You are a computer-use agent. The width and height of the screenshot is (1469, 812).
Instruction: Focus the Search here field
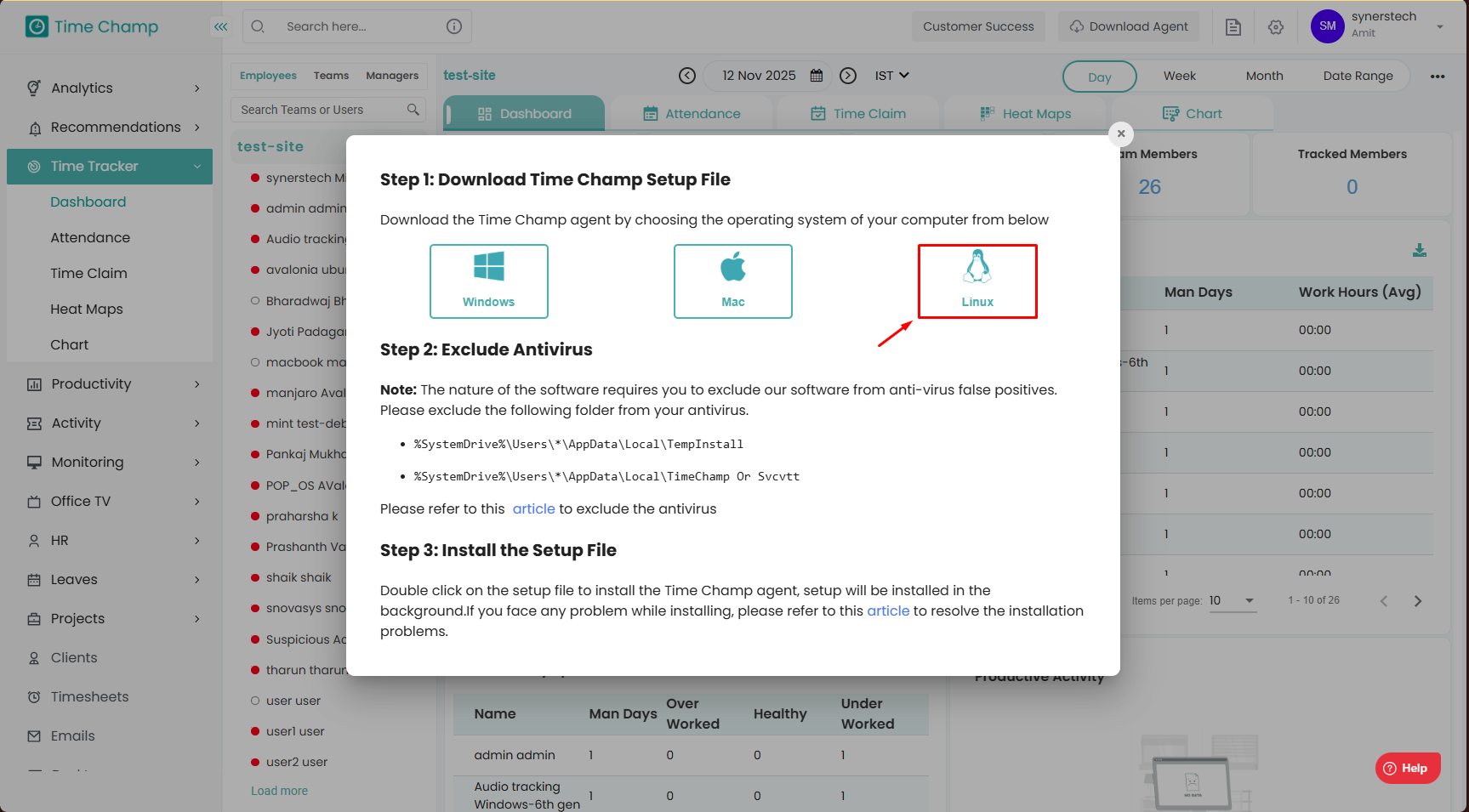click(357, 26)
